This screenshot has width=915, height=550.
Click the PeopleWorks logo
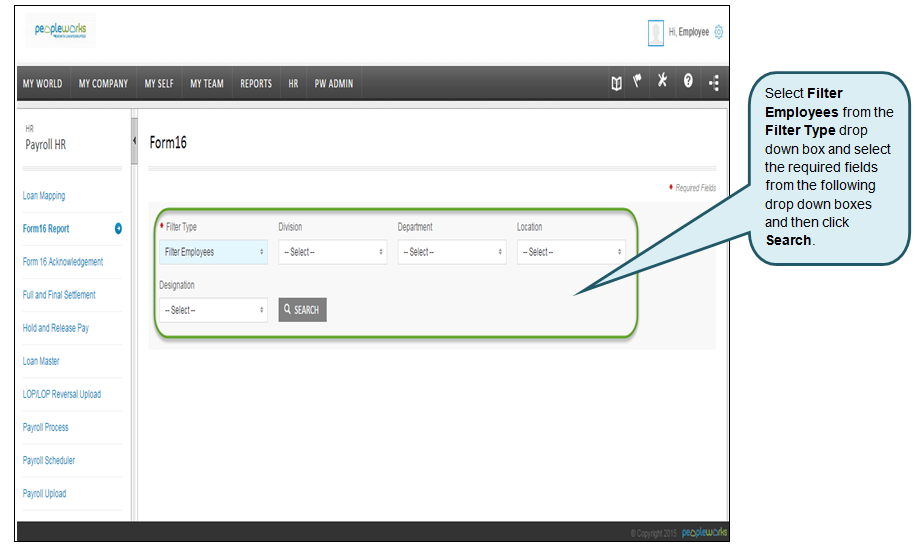coord(61,31)
